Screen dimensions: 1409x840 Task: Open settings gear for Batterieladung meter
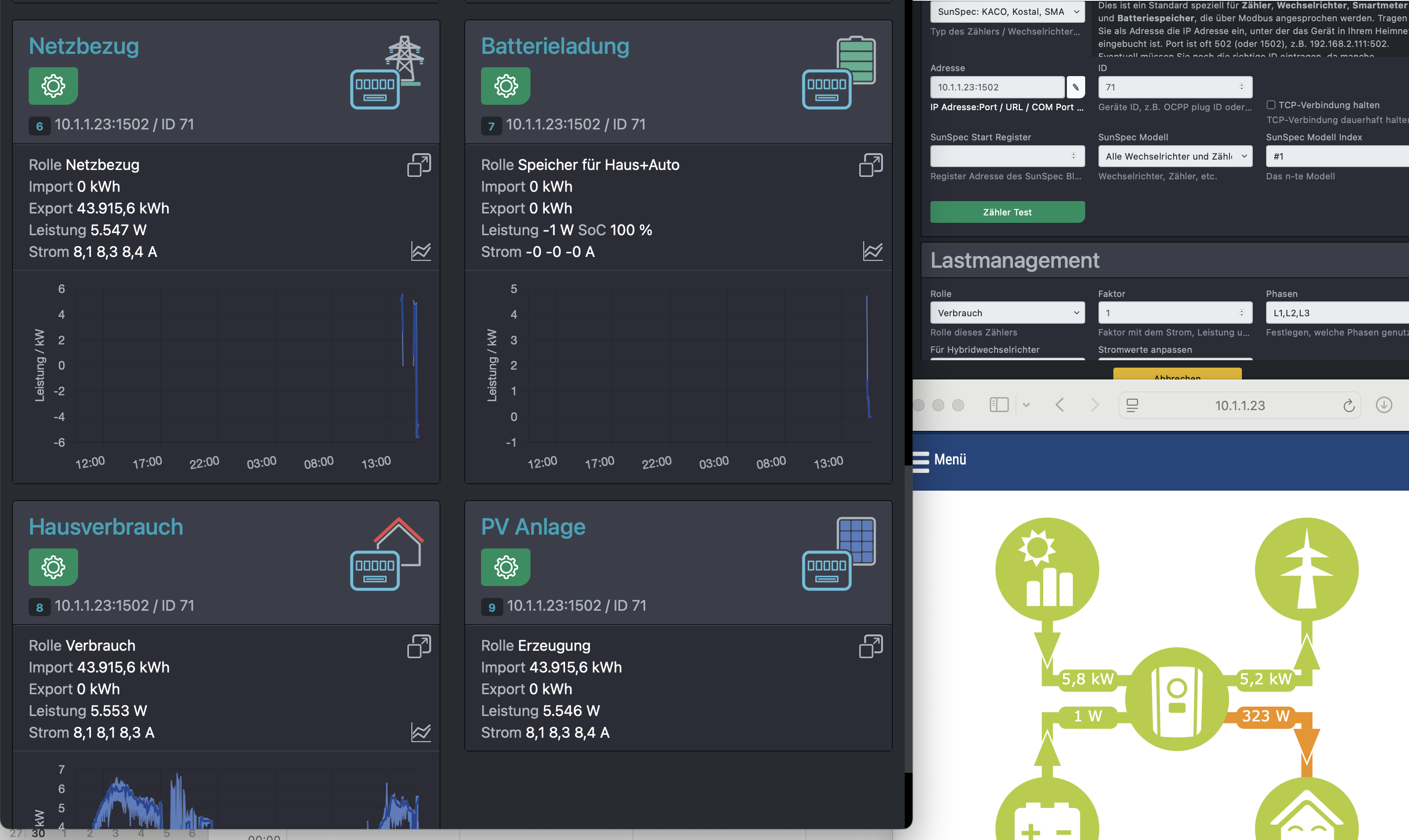click(x=506, y=86)
